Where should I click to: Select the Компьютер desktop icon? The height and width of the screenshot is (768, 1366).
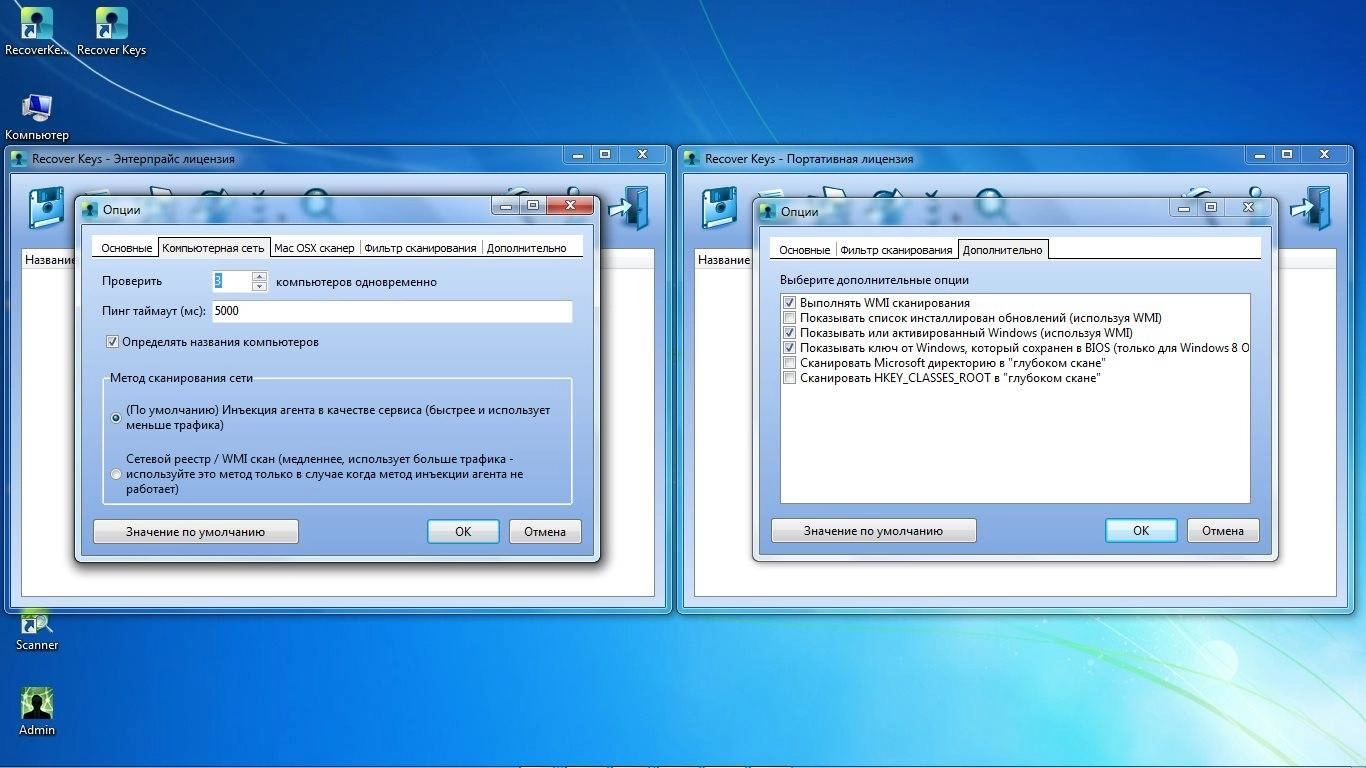(37, 117)
